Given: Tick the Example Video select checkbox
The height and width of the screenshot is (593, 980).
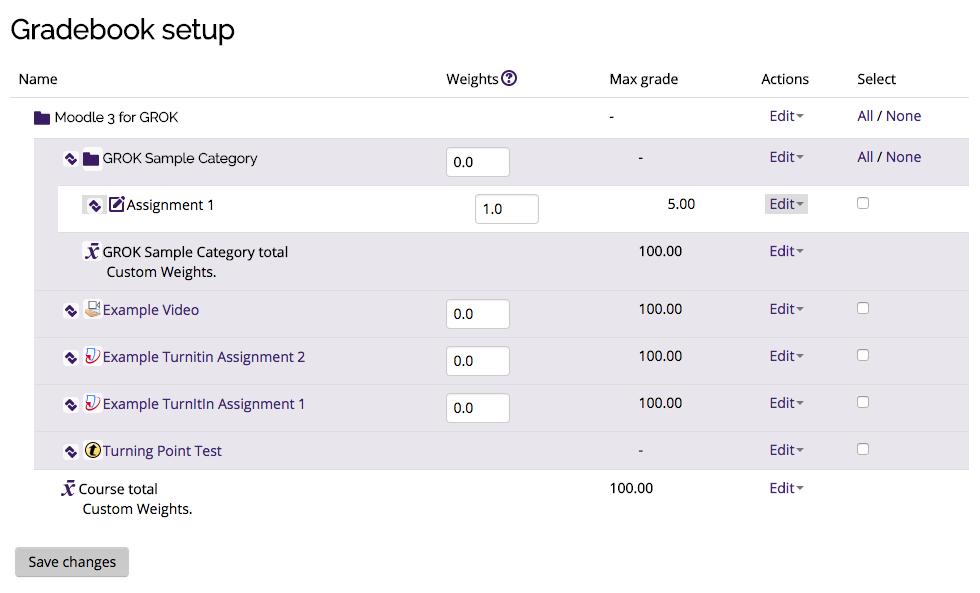Looking at the screenshot, I should point(863,308).
